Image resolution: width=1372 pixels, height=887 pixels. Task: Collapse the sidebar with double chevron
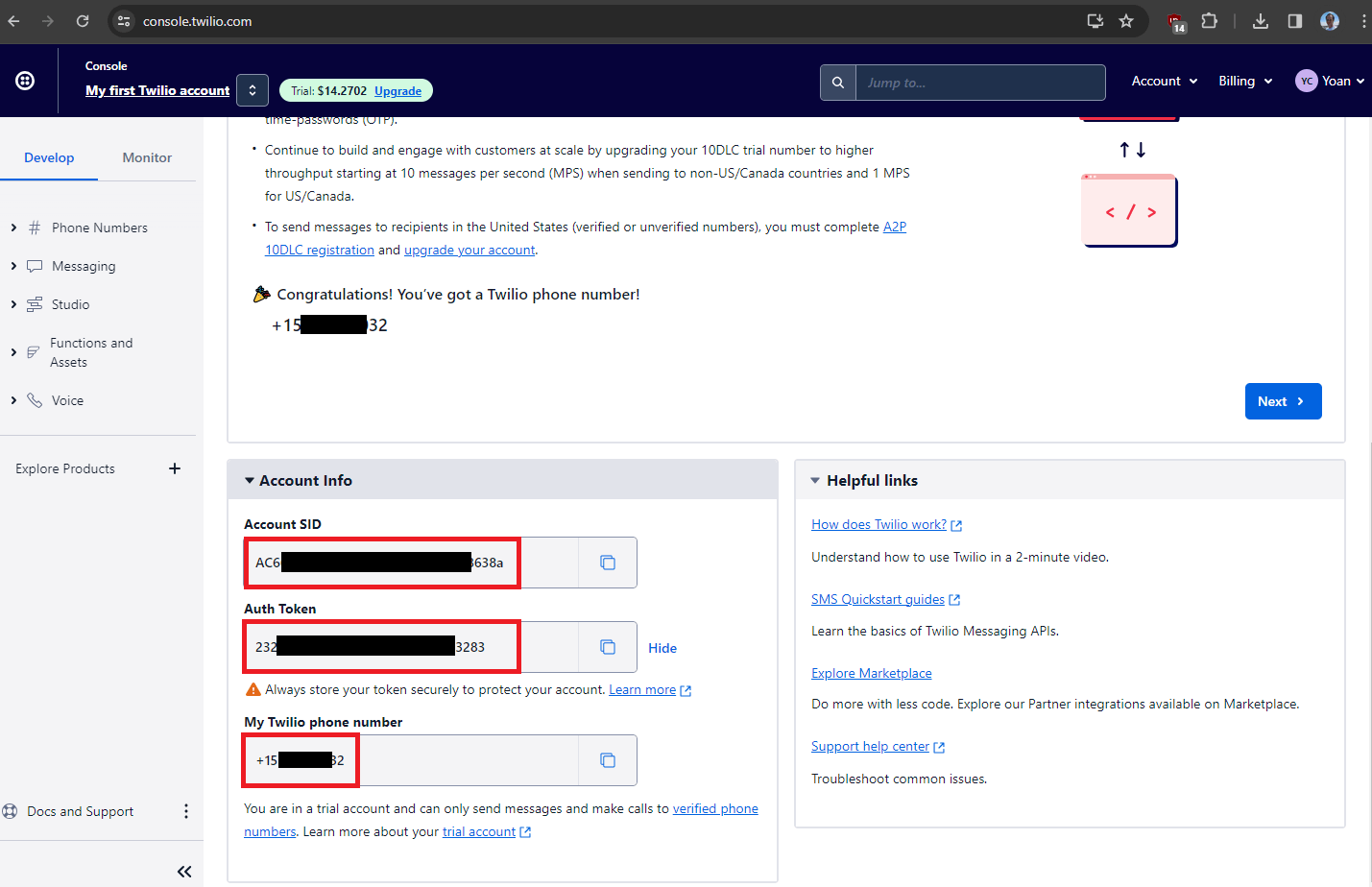(184, 872)
